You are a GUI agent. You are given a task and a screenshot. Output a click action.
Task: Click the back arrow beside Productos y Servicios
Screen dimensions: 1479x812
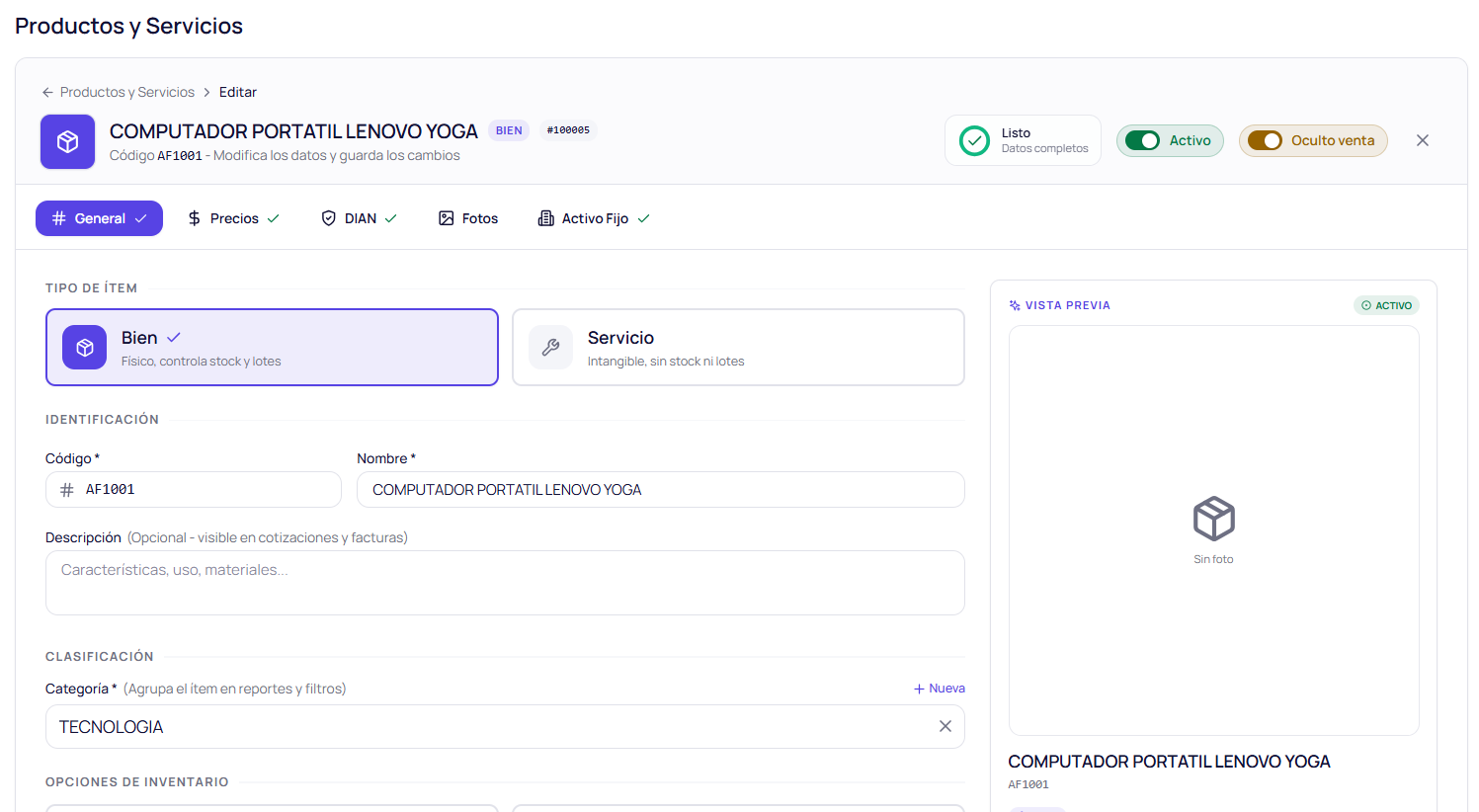[47, 92]
